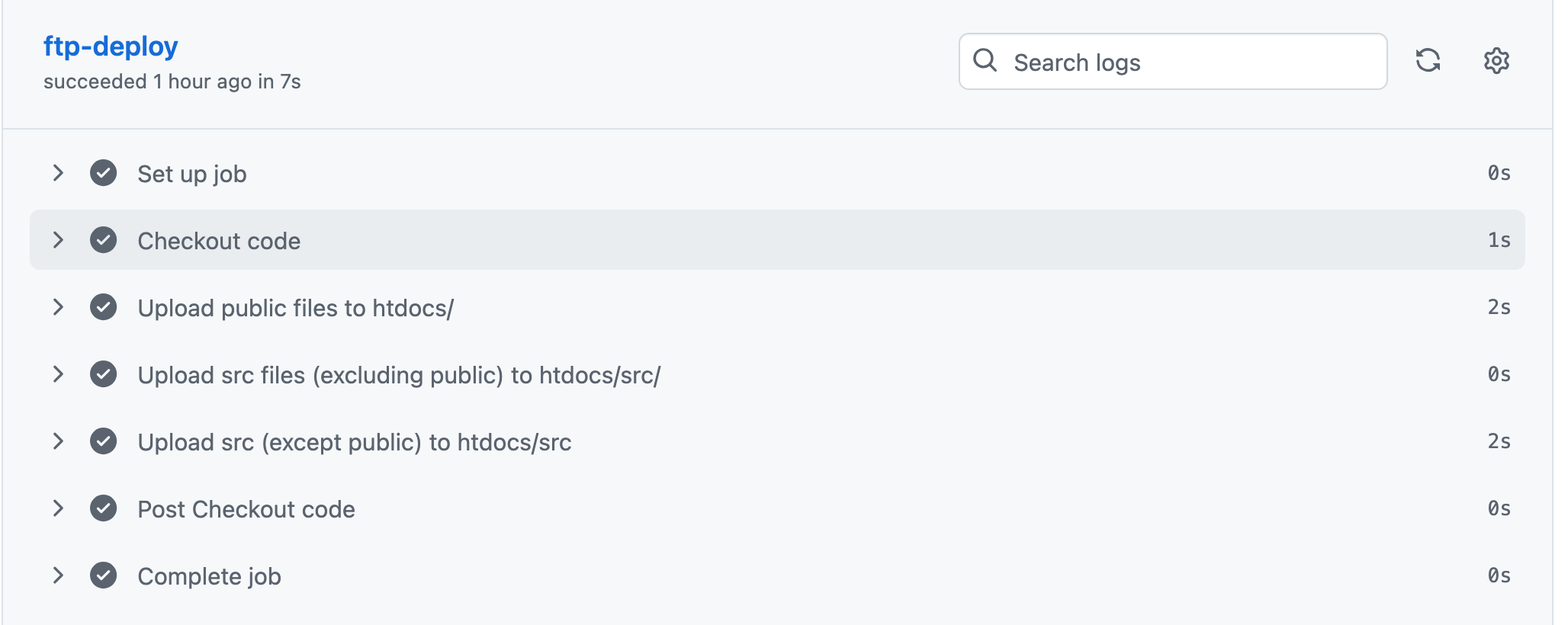Click the checkmark beside Post Checkout code
This screenshot has width=1568, height=625.
coord(103,508)
